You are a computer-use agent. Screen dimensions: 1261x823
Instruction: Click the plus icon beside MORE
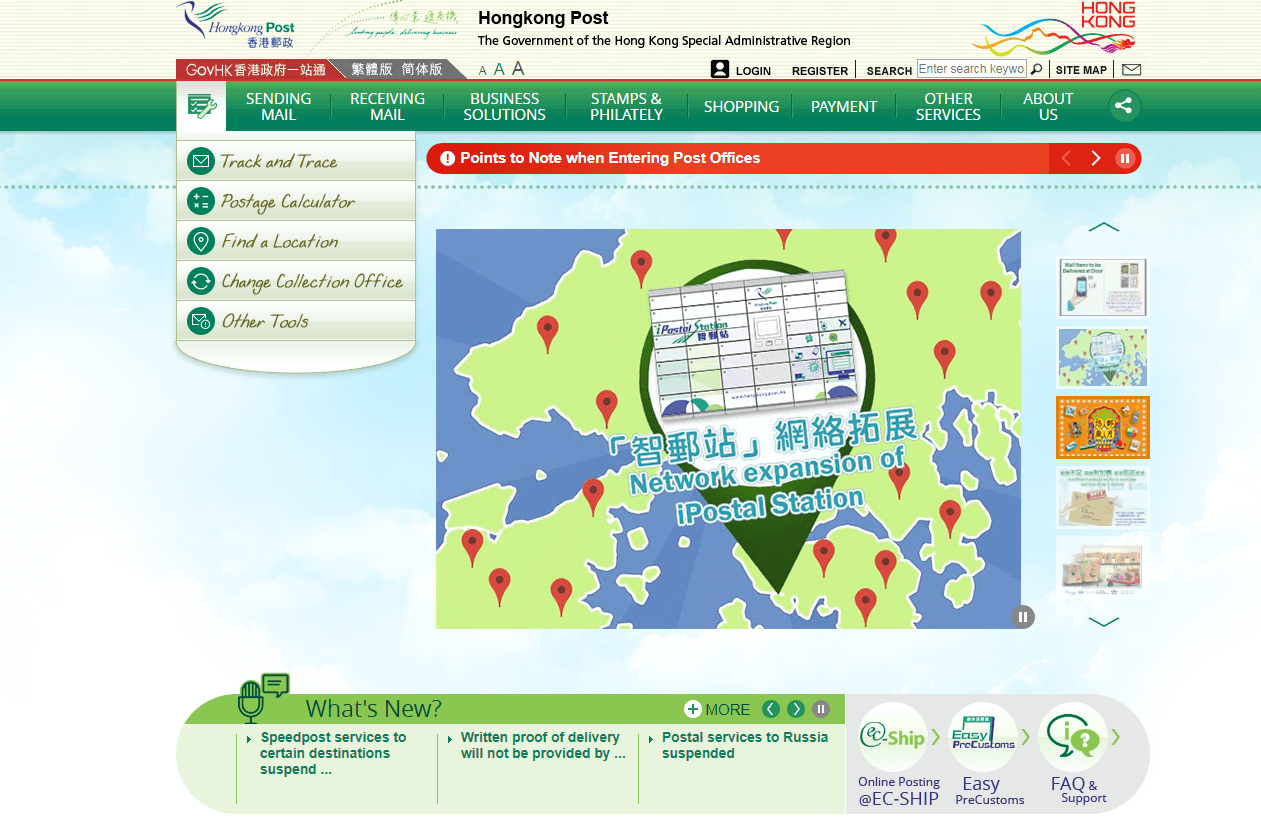click(693, 709)
